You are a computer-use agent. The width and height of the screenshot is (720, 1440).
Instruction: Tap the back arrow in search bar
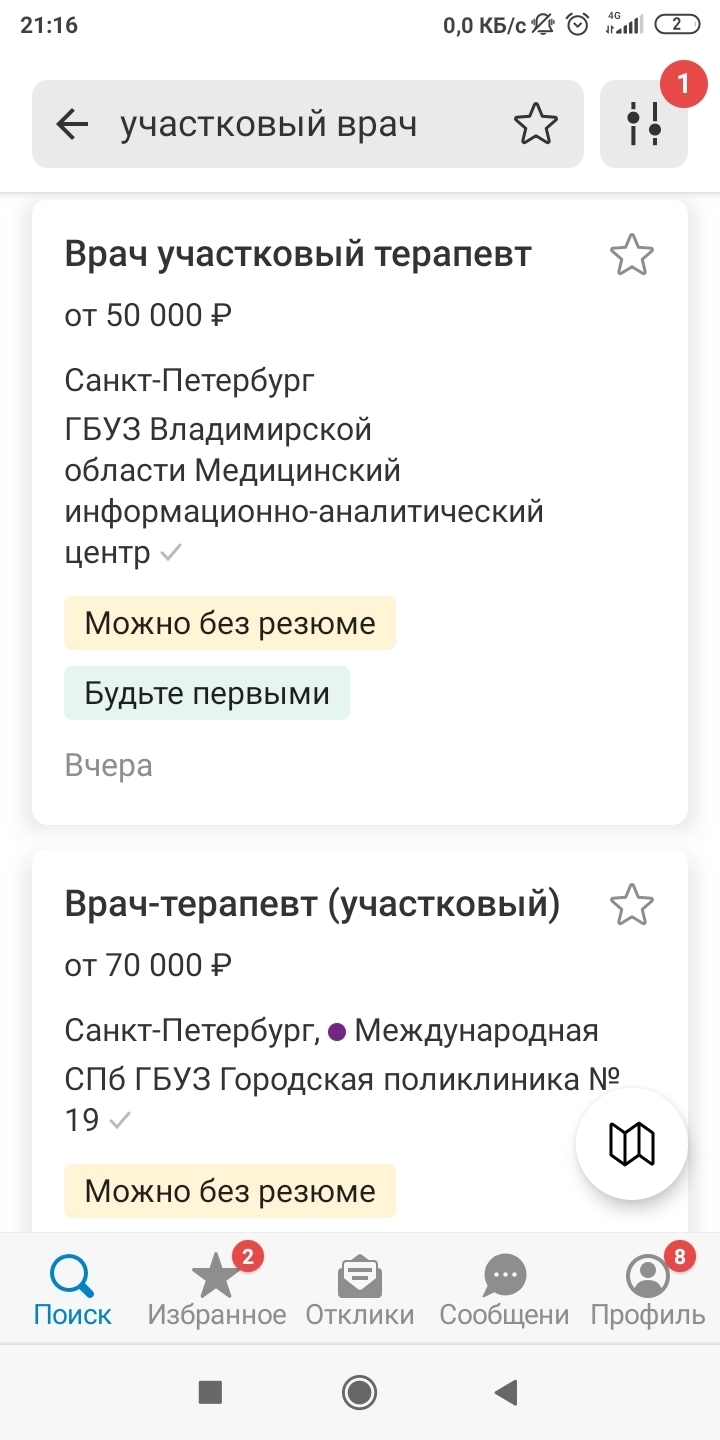tap(72, 124)
